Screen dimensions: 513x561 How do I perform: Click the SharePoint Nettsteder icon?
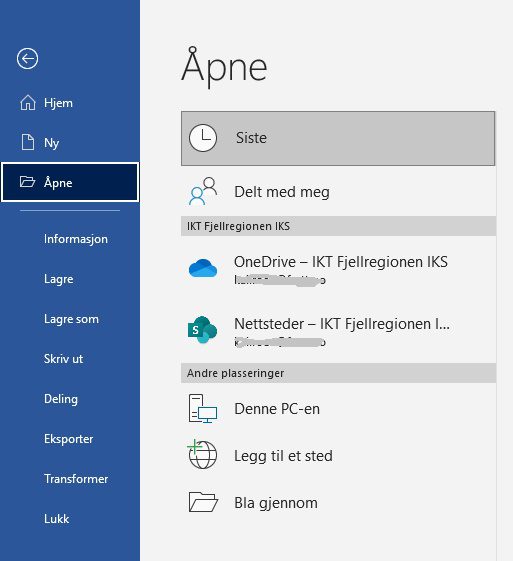pyautogui.click(x=202, y=330)
